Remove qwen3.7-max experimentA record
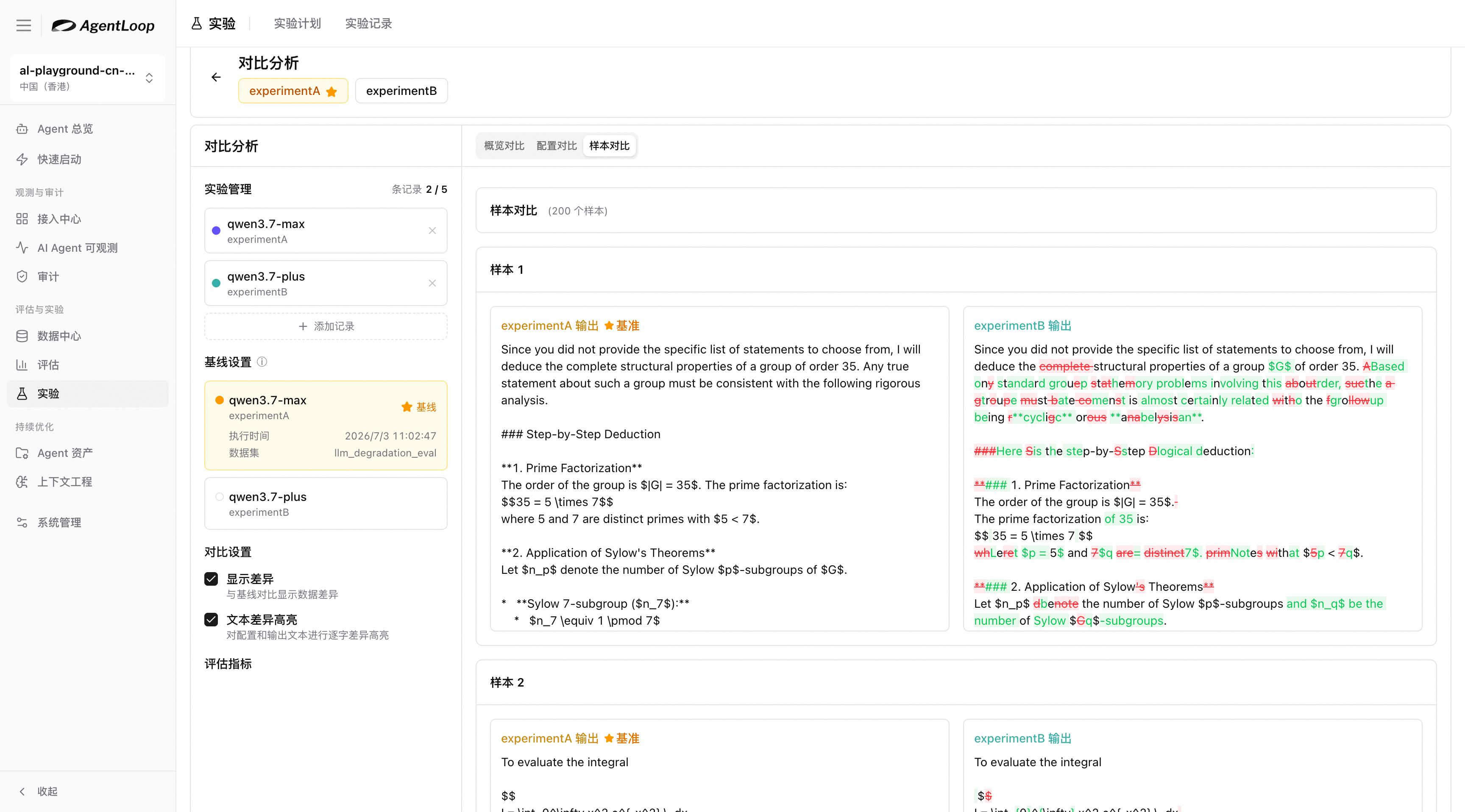1465x812 pixels. 432,231
